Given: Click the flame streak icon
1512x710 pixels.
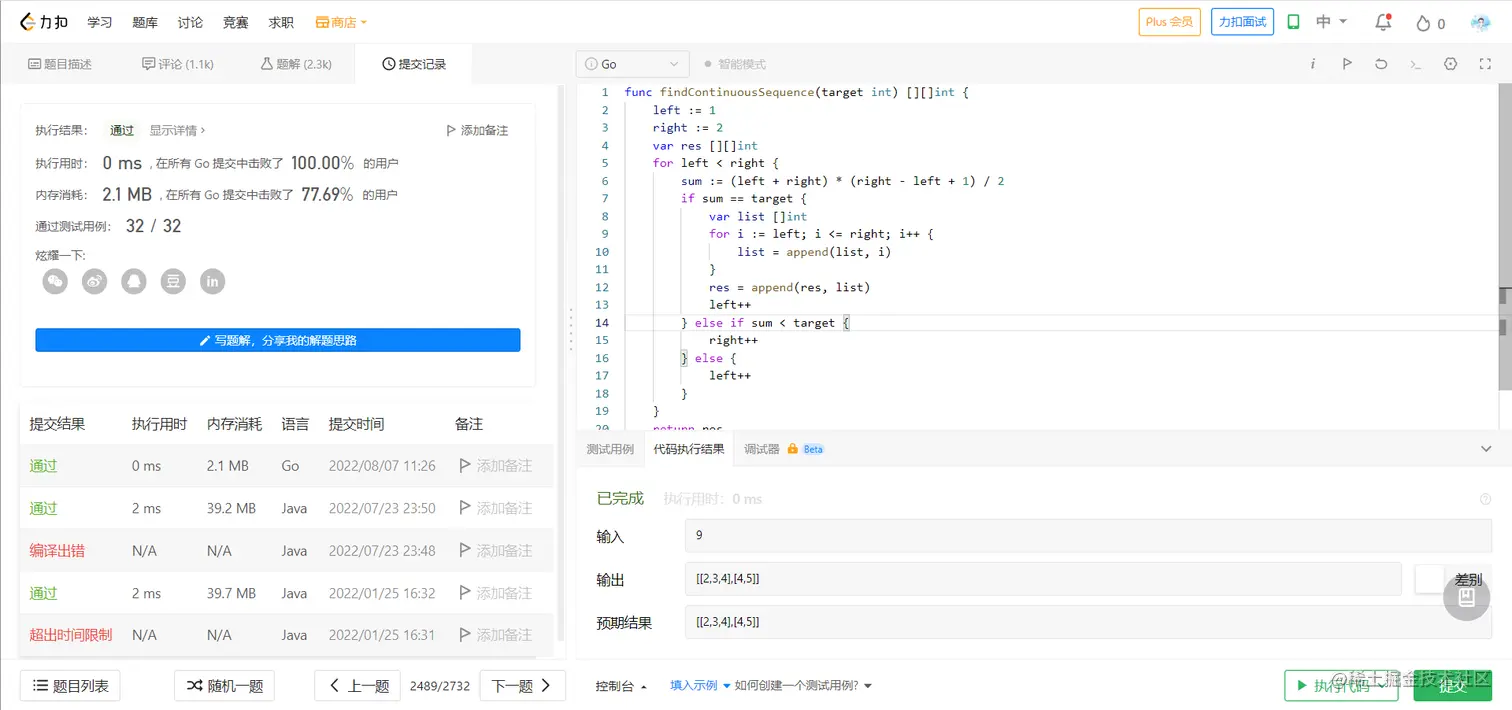Looking at the screenshot, I should (1423, 23).
